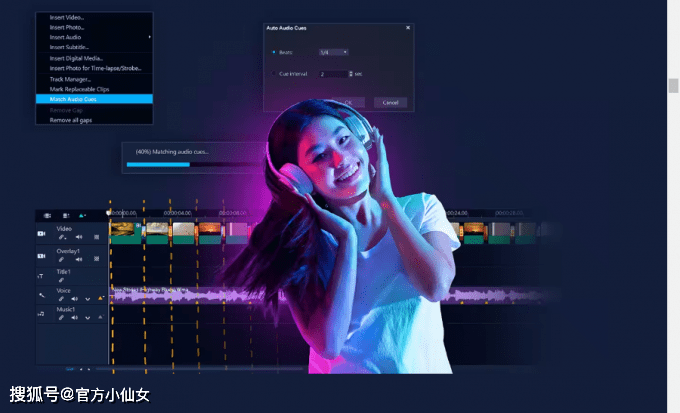
Task: Click the playhead at timeline start
Action: (x=108, y=213)
